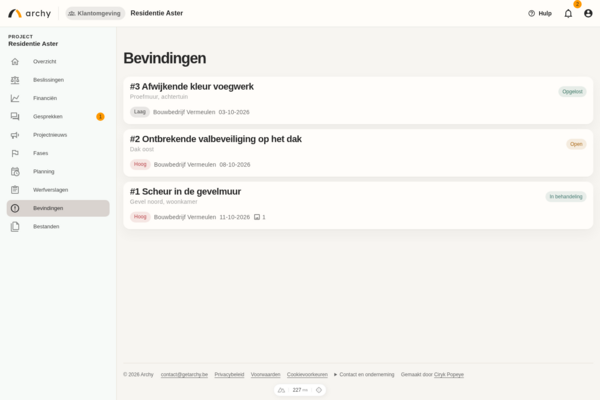
Task: Click the Gesprekken chat bubbles icon
Action: click(x=15, y=116)
